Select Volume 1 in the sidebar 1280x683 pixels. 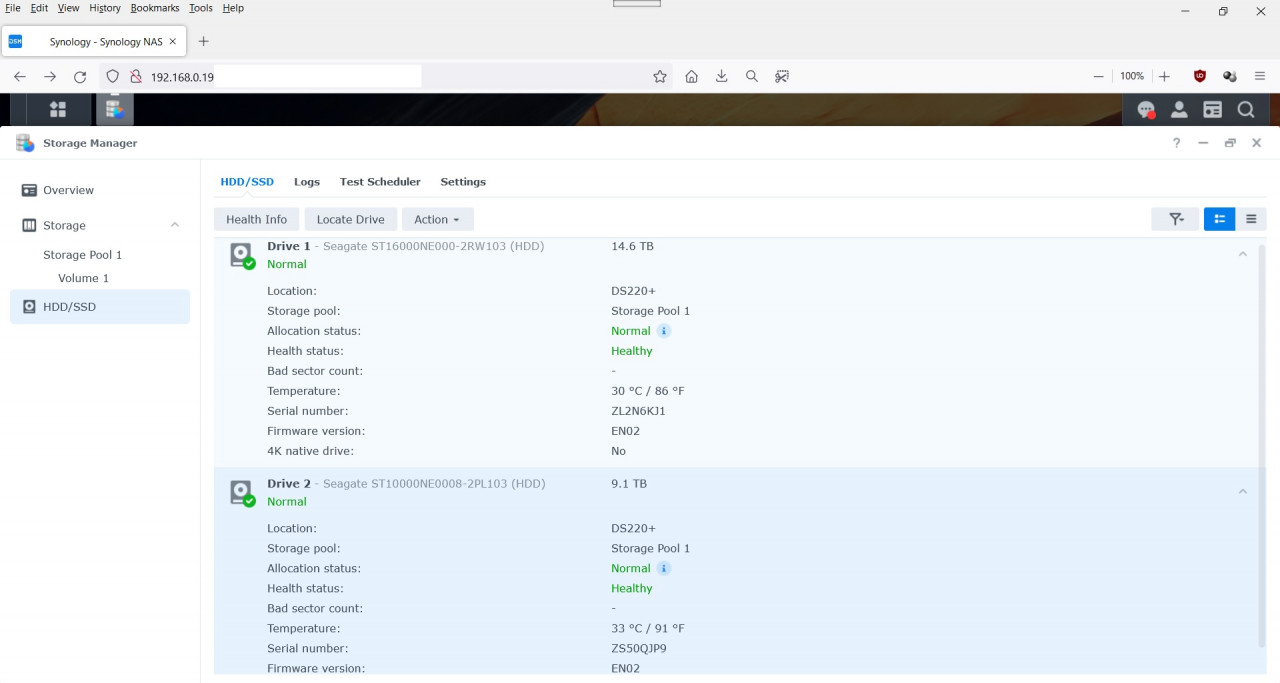click(x=83, y=278)
